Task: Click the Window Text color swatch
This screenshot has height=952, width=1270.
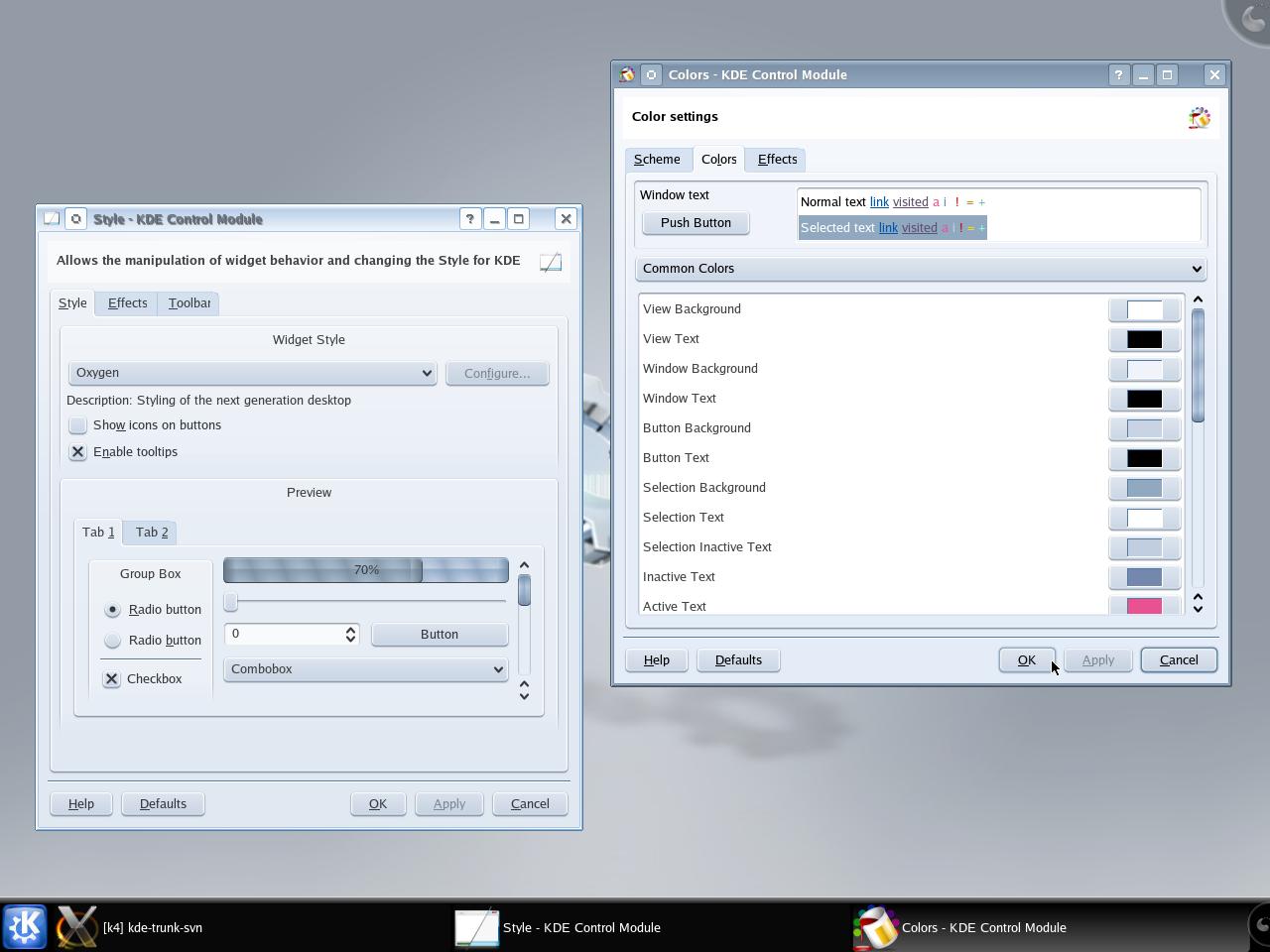Action: click(x=1144, y=399)
